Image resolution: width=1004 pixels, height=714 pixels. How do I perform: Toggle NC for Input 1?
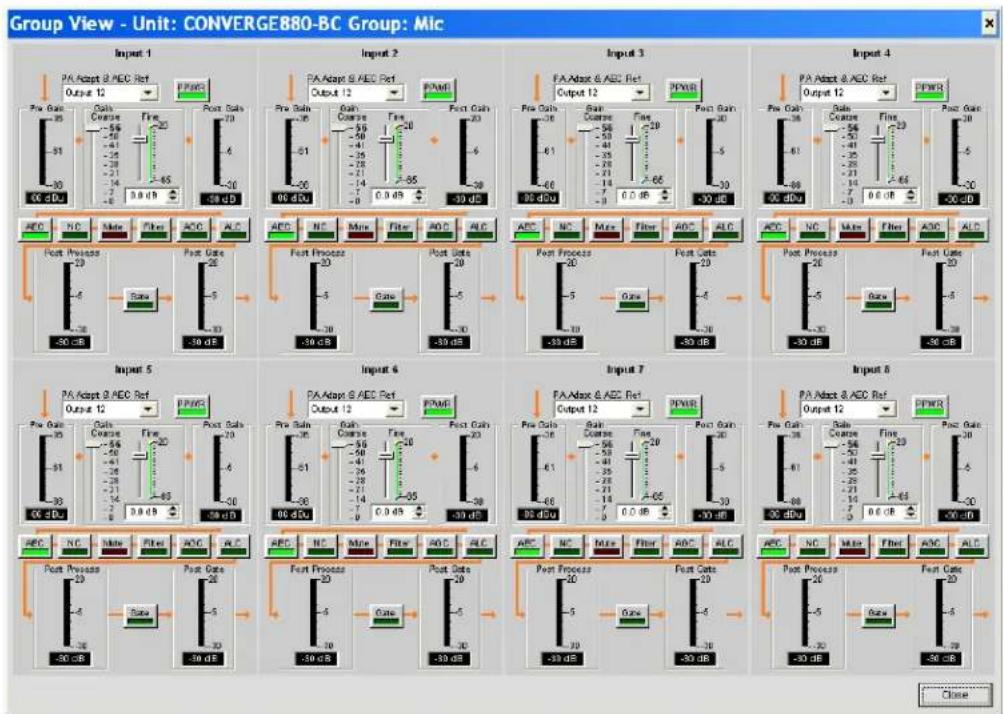pyautogui.click(x=74, y=229)
